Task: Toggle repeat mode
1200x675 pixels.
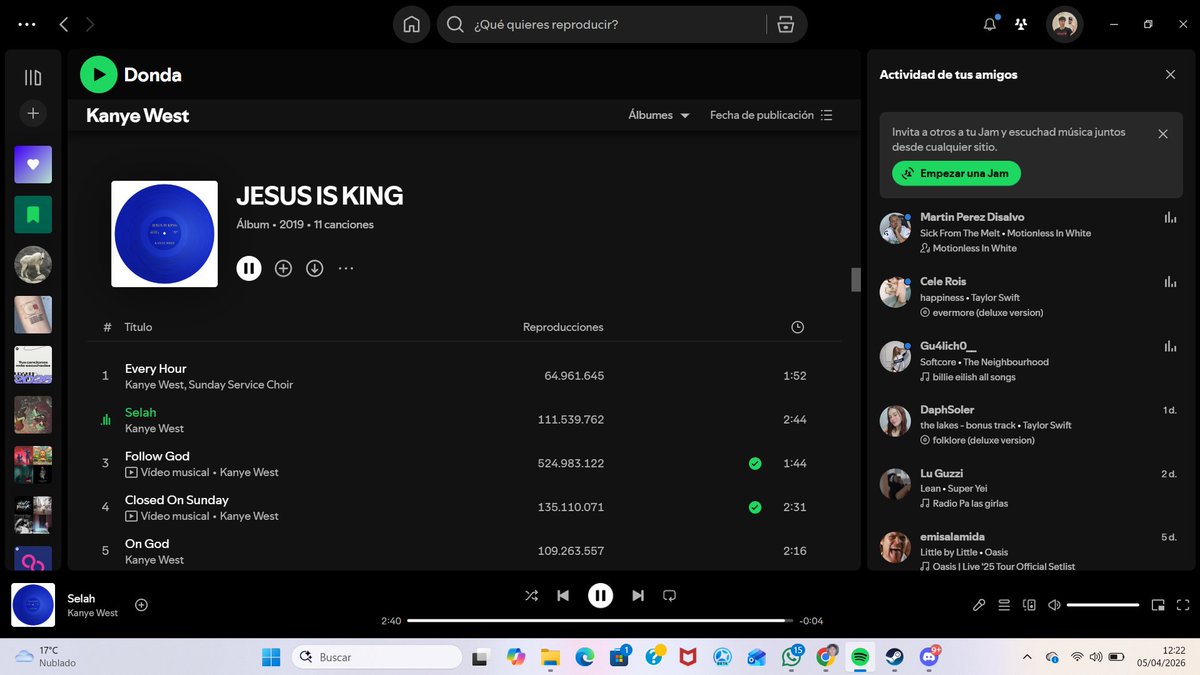Action: tap(670, 596)
